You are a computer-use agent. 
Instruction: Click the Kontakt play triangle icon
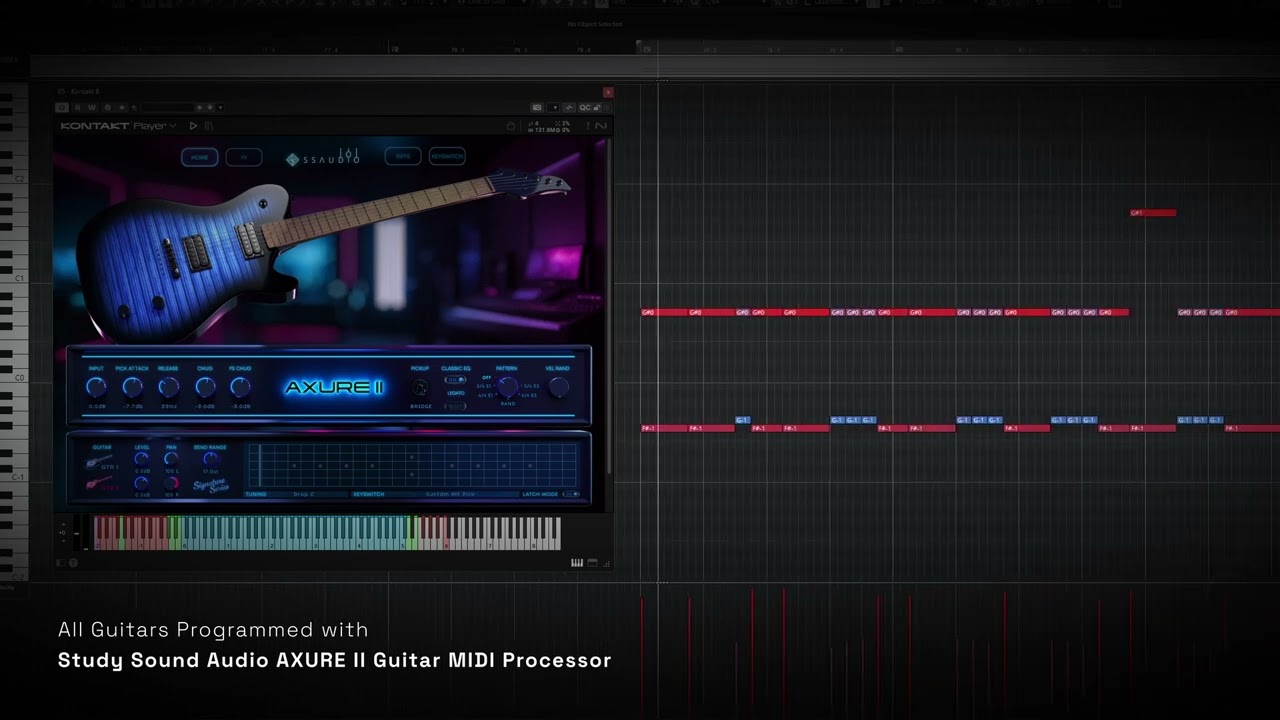click(x=193, y=126)
